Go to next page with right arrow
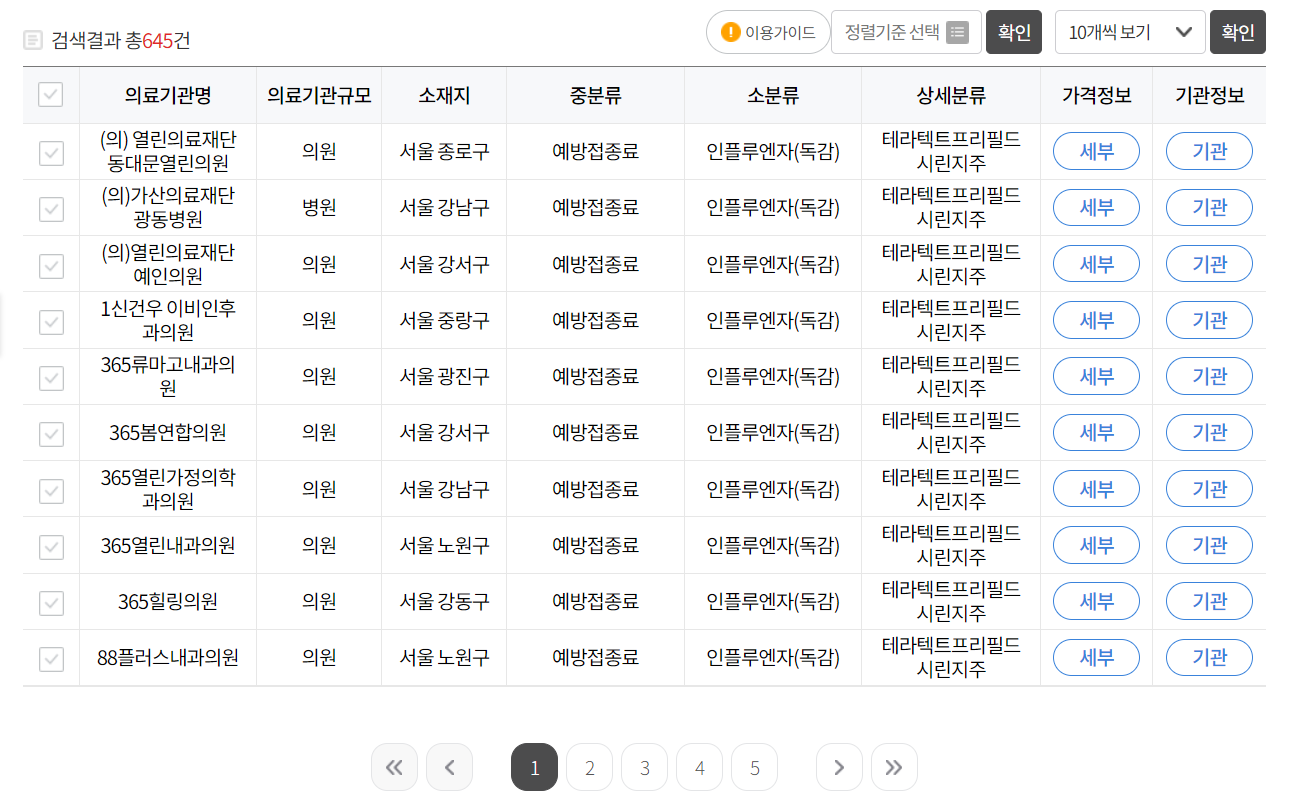Screen dimensions: 1290x801 (839, 767)
